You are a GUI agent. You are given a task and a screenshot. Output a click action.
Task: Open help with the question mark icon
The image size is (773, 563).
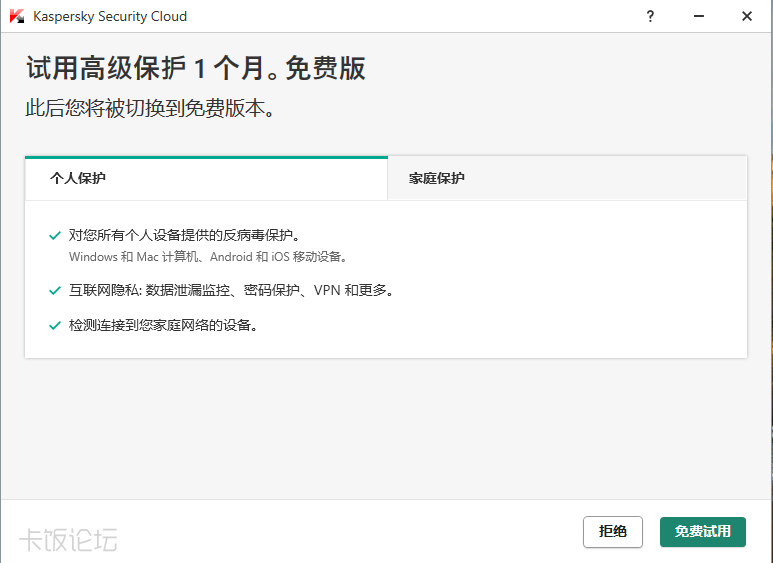tap(650, 16)
